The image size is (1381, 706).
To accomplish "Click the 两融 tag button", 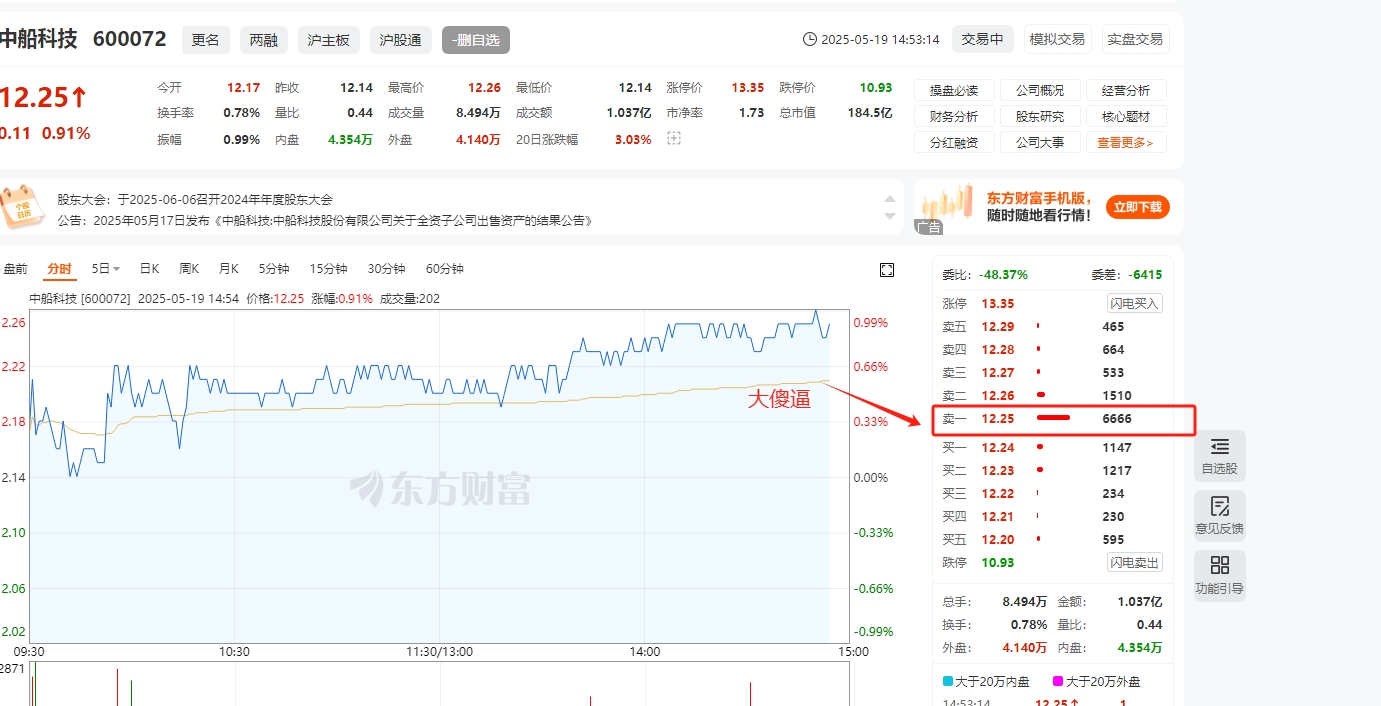I will pos(264,40).
